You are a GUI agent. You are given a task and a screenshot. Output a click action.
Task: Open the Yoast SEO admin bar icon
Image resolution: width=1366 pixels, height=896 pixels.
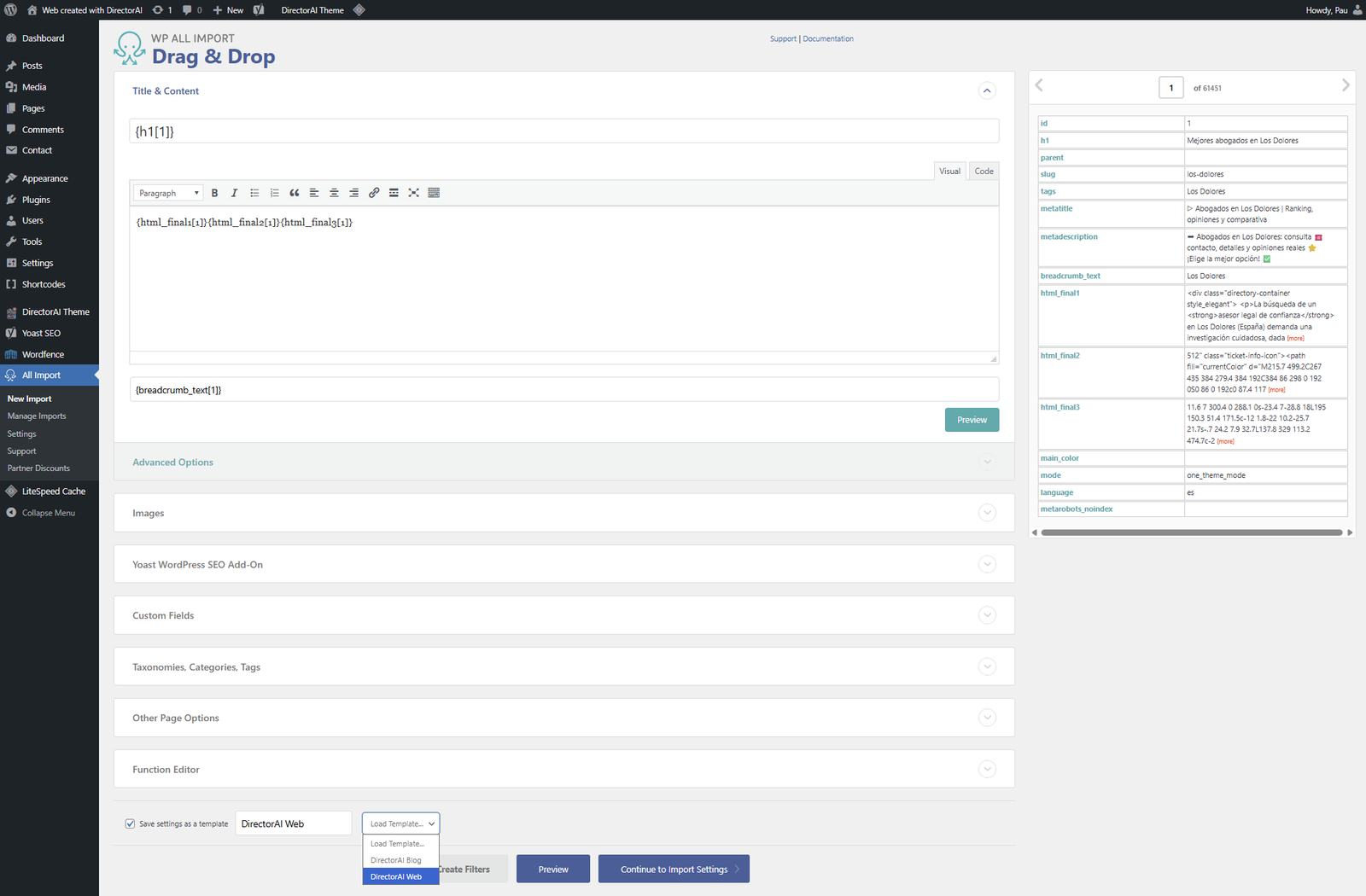(259, 9)
